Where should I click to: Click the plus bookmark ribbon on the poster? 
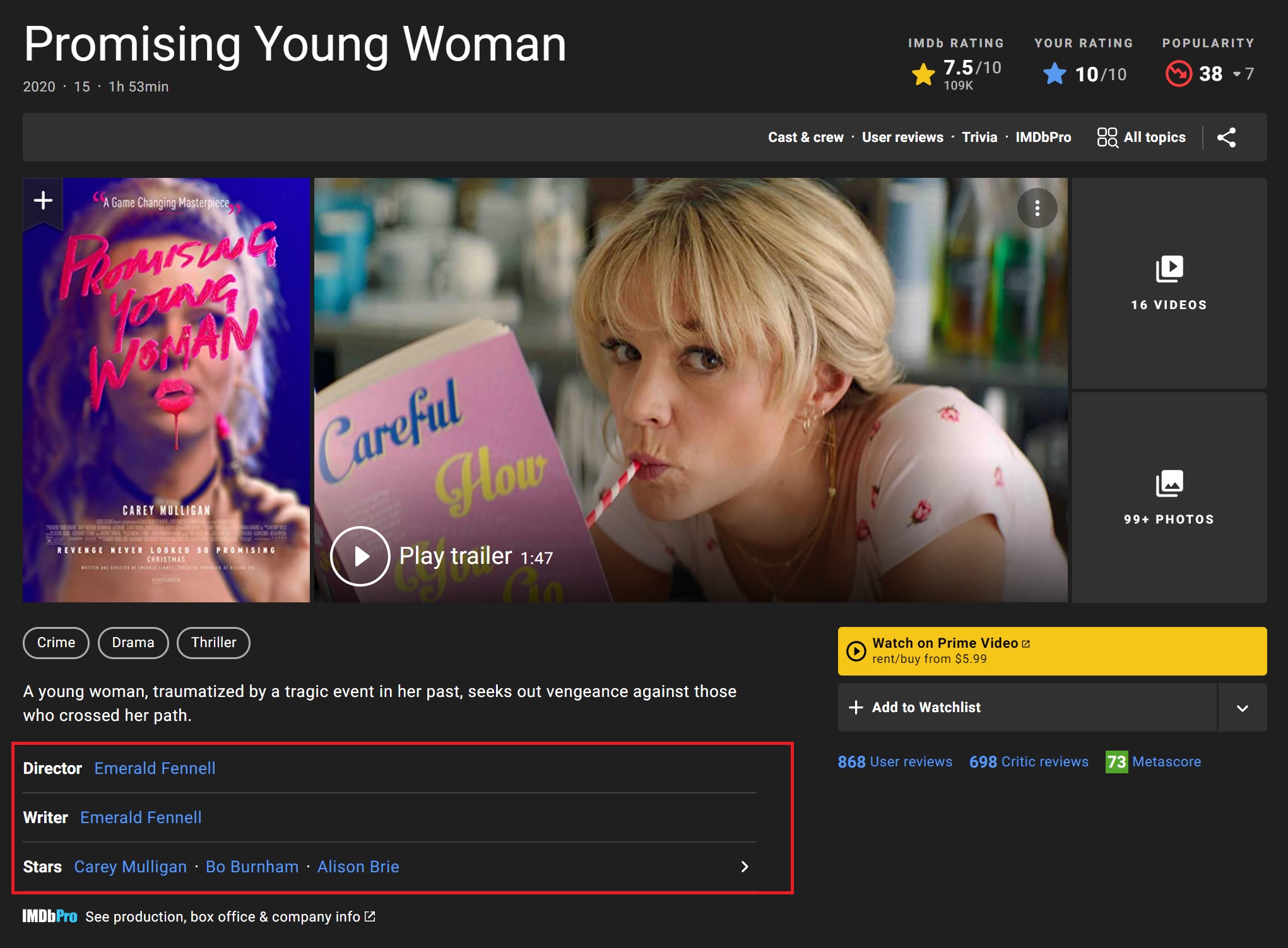coord(43,201)
